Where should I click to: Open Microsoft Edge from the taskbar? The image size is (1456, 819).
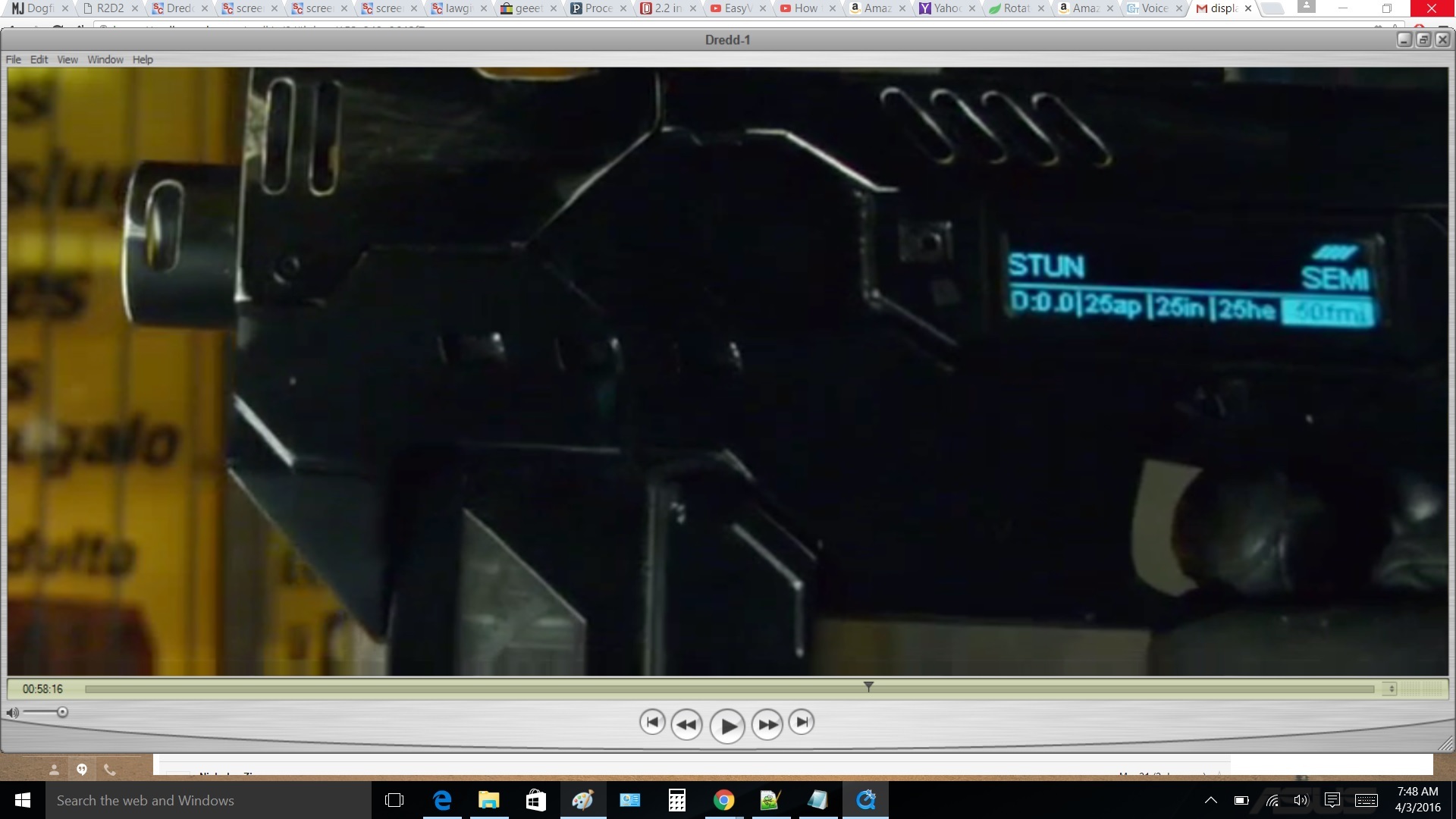pos(441,800)
